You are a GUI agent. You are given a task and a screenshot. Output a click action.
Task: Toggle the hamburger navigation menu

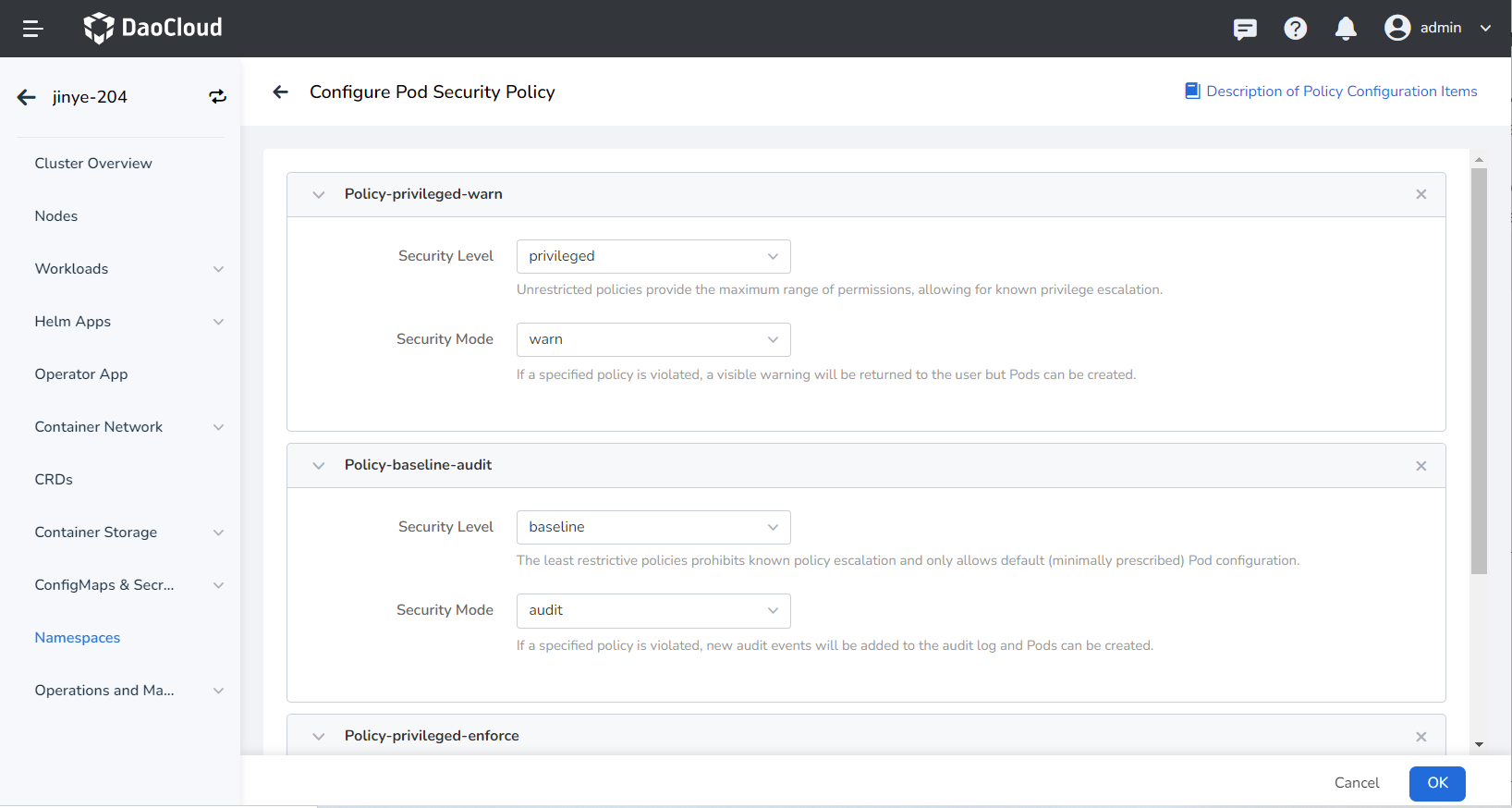click(x=32, y=29)
